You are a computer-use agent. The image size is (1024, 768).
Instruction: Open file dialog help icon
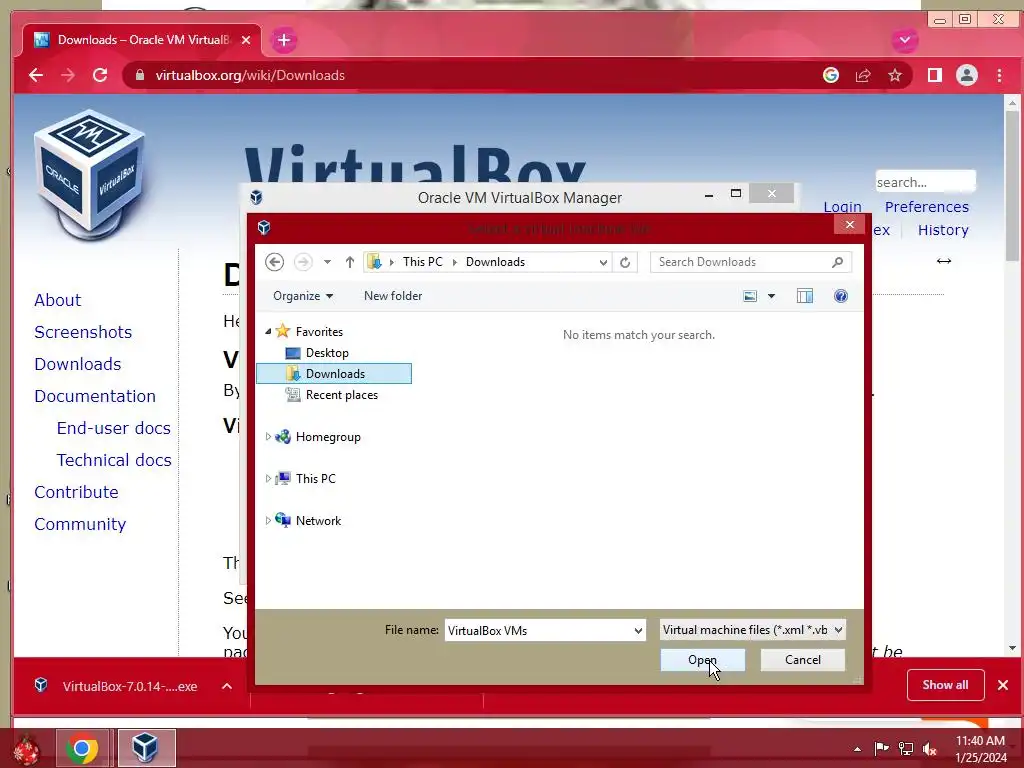tap(840, 296)
